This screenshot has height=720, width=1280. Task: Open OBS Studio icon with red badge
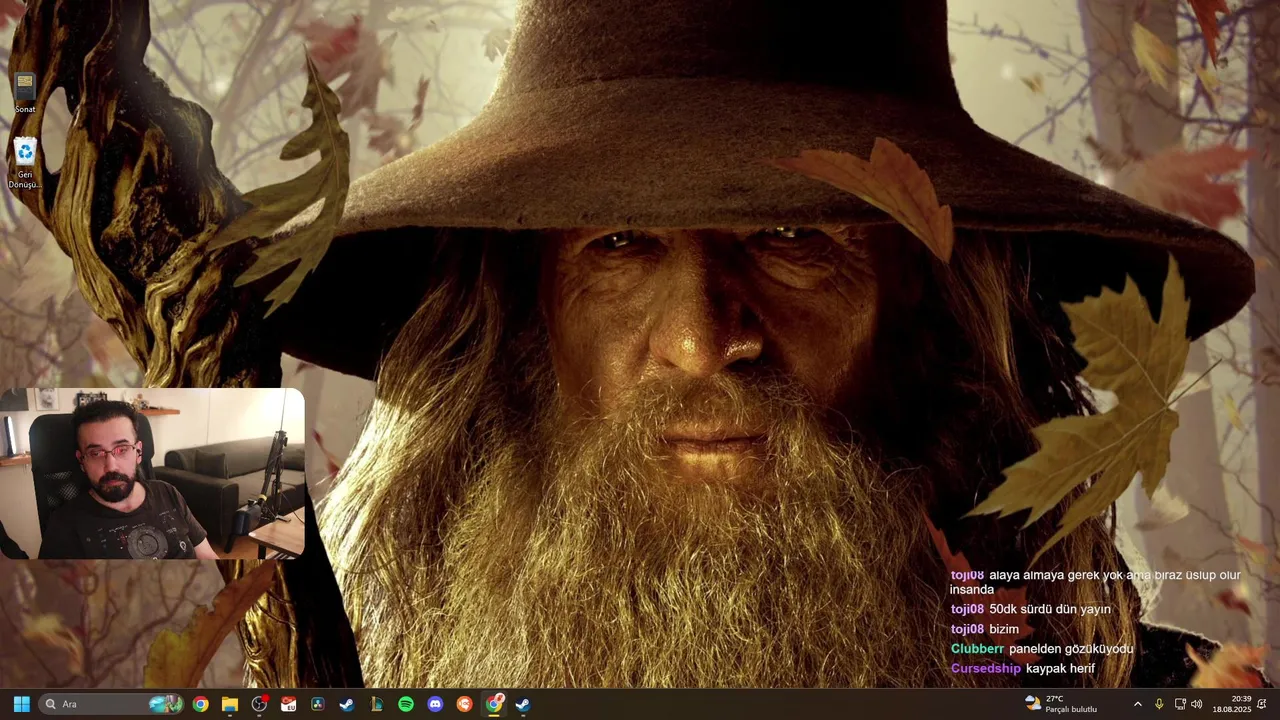(x=260, y=704)
